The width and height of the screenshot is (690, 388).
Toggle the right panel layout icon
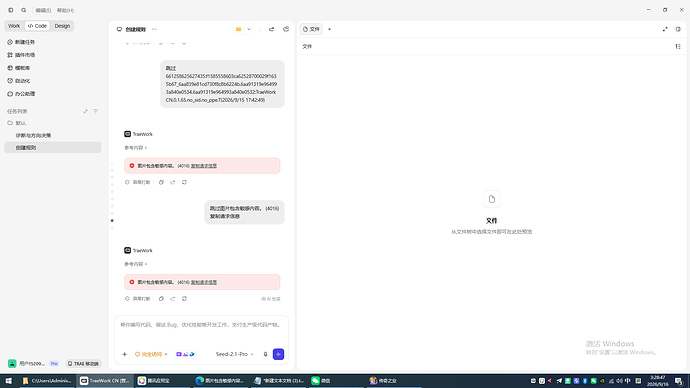click(x=678, y=29)
